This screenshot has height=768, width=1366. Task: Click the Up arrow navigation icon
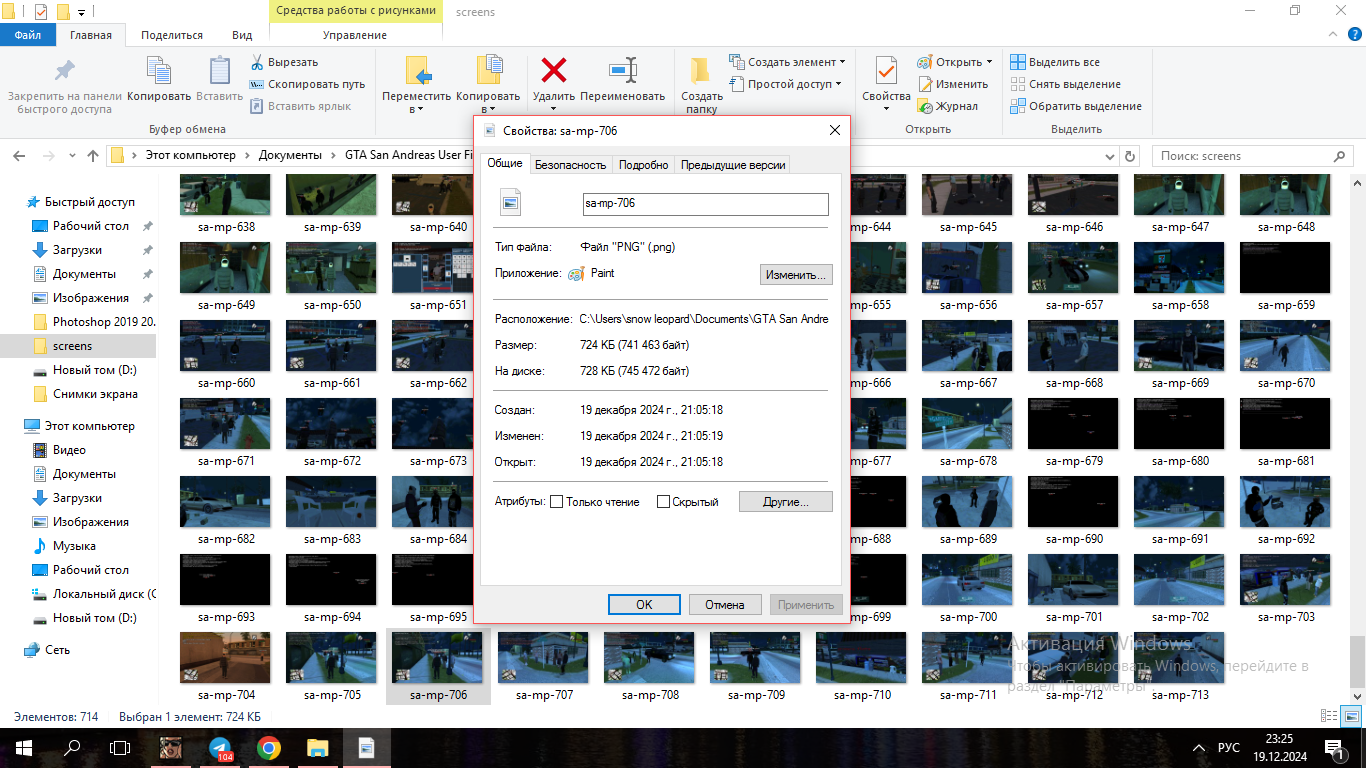pos(93,156)
